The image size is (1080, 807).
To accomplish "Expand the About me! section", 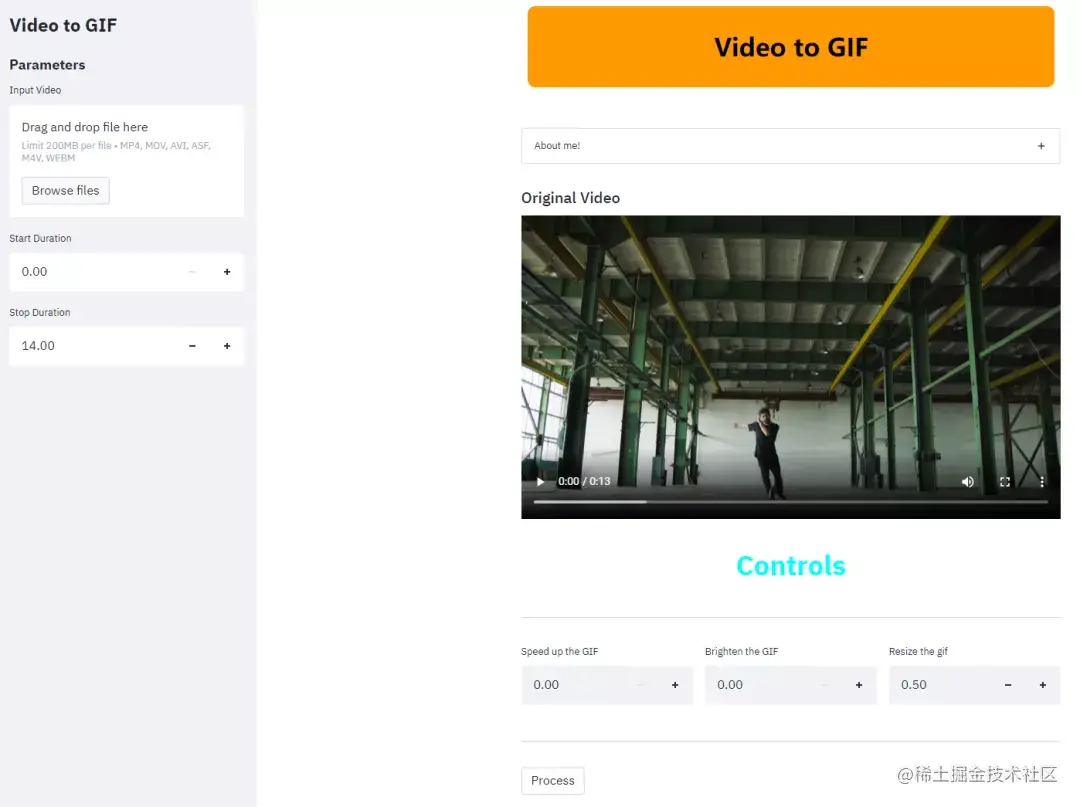I will [1040, 145].
